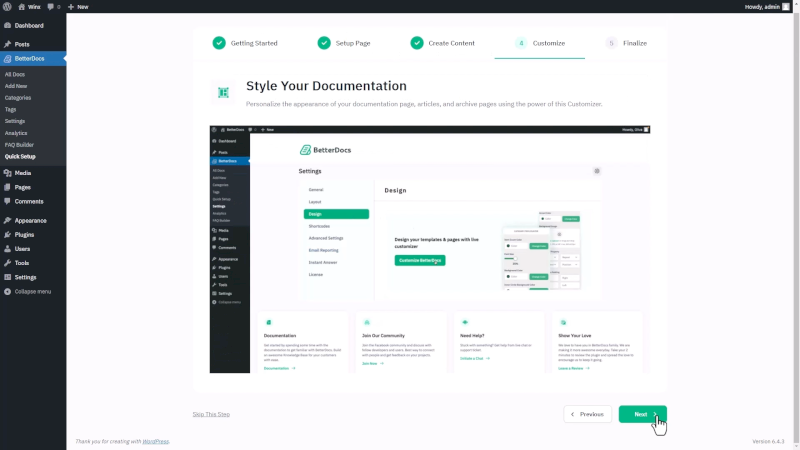This screenshot has width=800, height=450.
Task: Click the Create Content green checkmark icon
Action: click(x=417, y=43)
